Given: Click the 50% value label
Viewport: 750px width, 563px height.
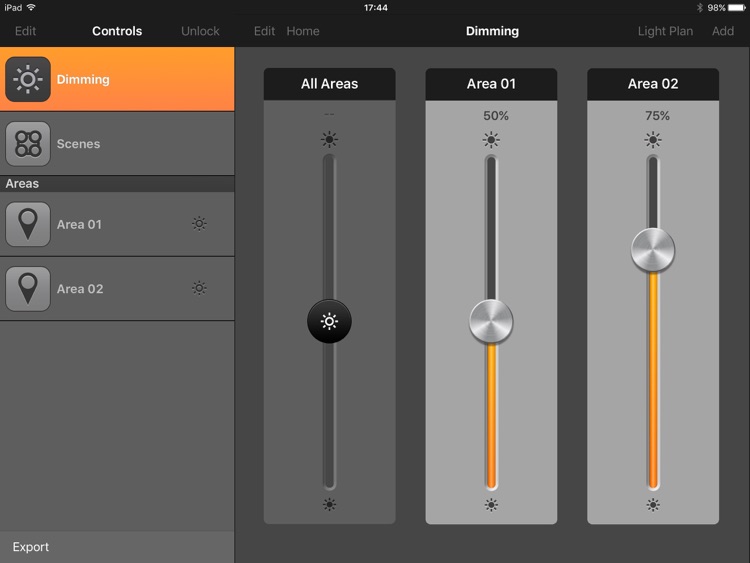Looking at the screenshot, I should coord(496,116).
